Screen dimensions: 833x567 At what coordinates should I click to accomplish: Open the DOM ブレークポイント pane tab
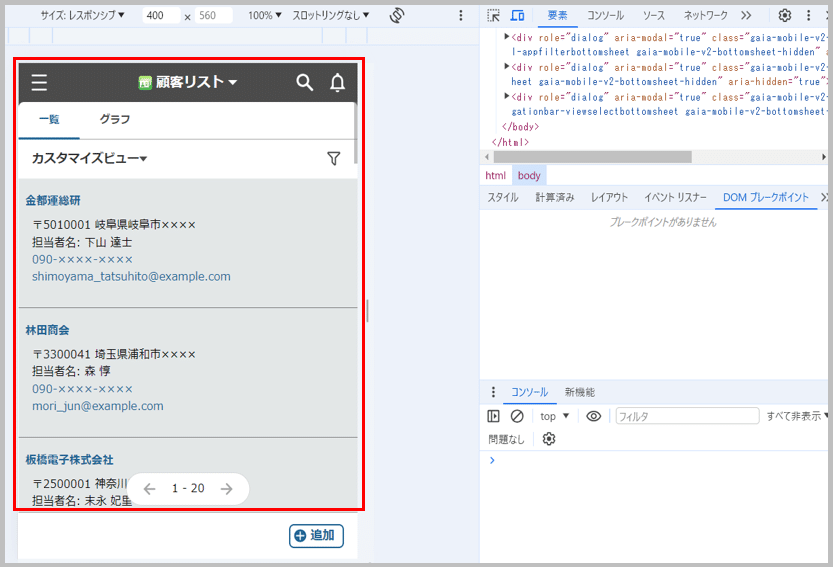(x=766, y=197)
